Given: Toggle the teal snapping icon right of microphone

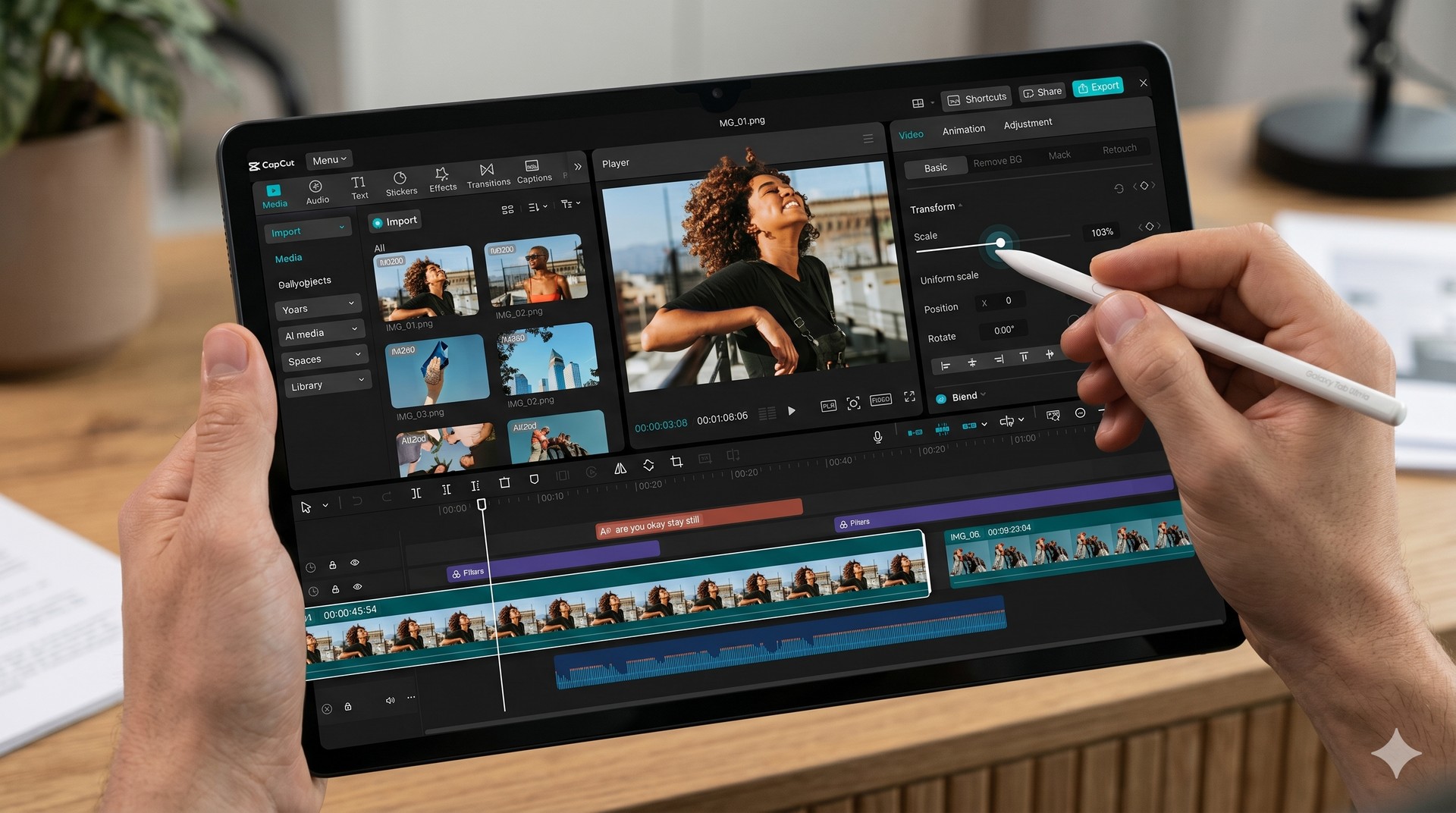Looking at the screenshot, I should [x=915, y=432].
